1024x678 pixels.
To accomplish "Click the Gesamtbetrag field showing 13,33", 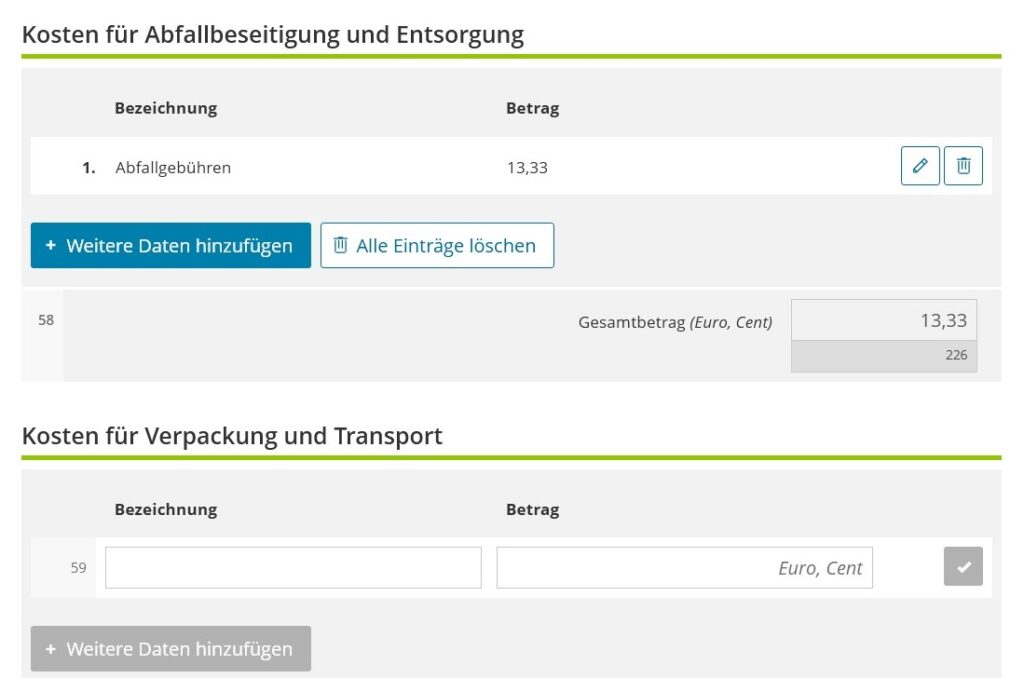I will coord(884,320).
